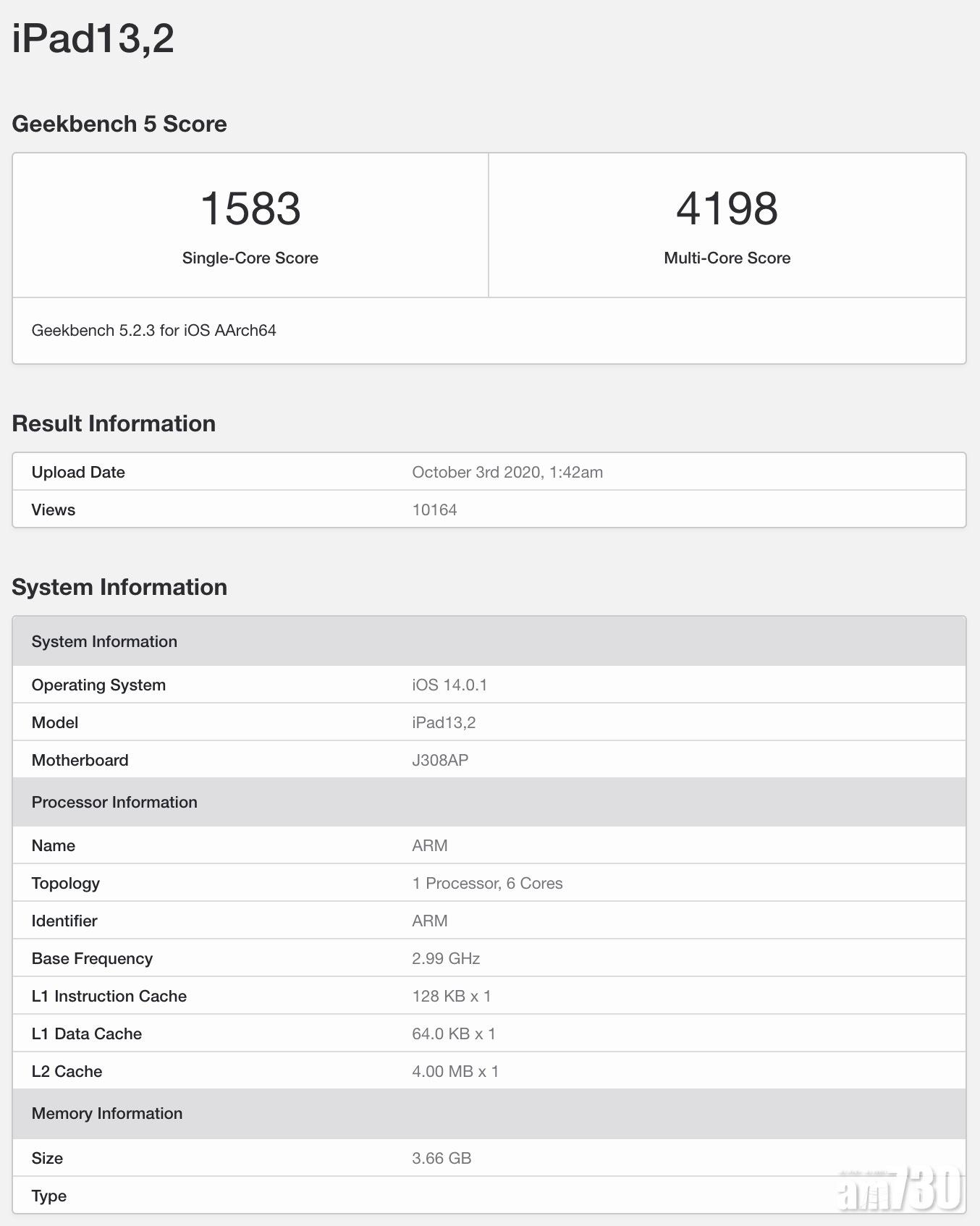Click the October 3rd 2020 upload date
This screenshot has width=980, height=1226.
click(x=507, y=473)
